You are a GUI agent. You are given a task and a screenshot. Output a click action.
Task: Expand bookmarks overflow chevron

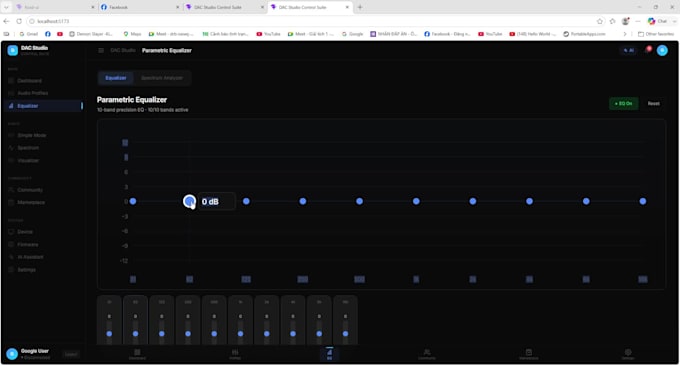[624, 34]
